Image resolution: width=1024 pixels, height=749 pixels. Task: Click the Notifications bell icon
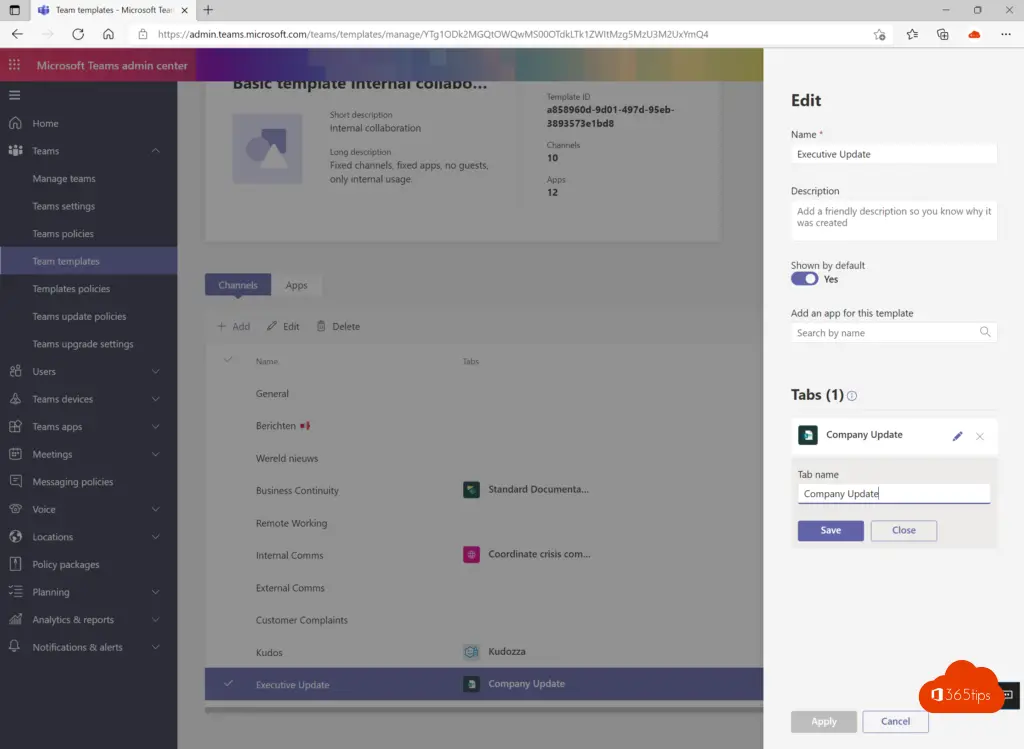[16, 646]
